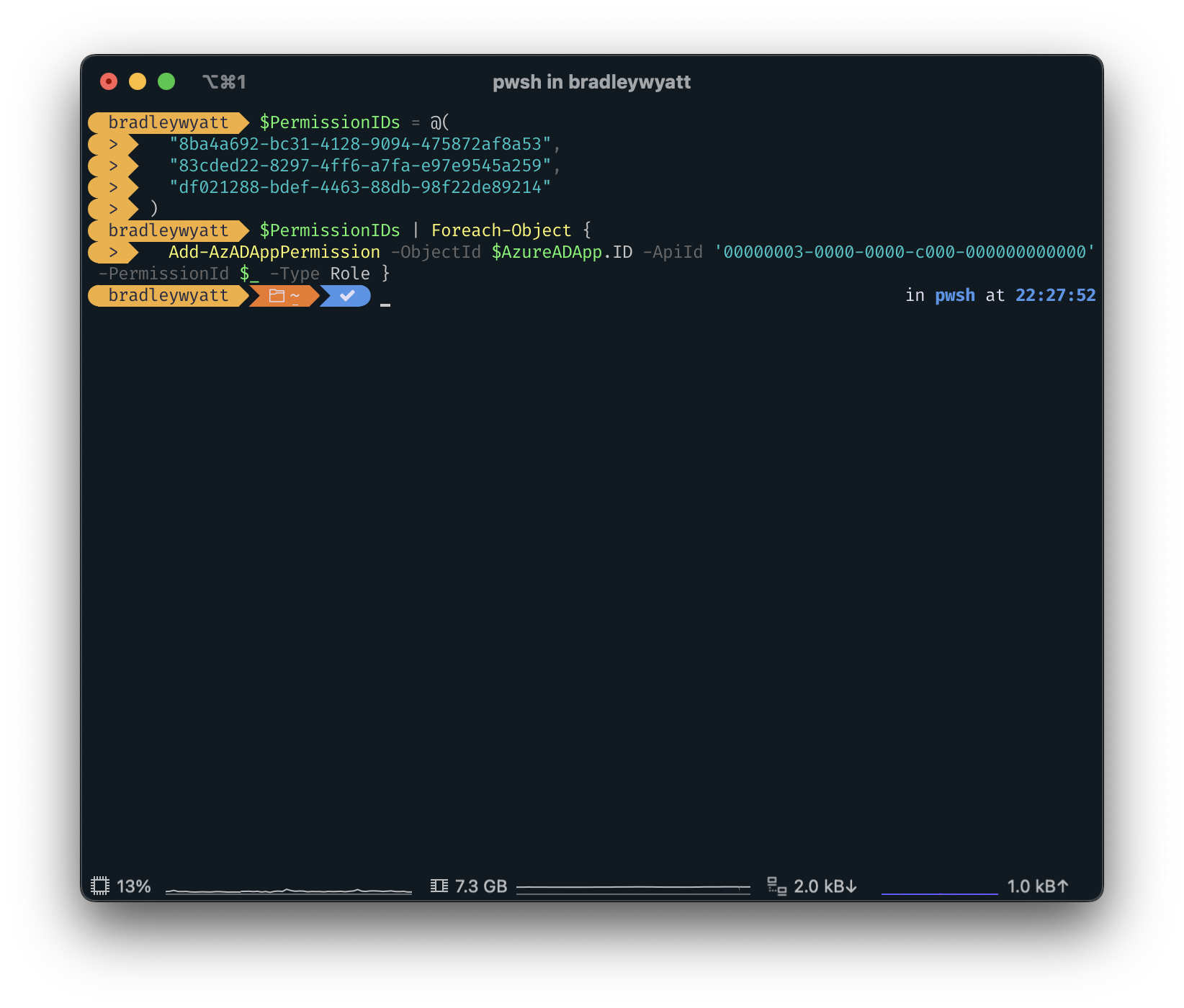Click the GUID string starting with 83cded22
1184x1008 pixels.
coord(360,166)
